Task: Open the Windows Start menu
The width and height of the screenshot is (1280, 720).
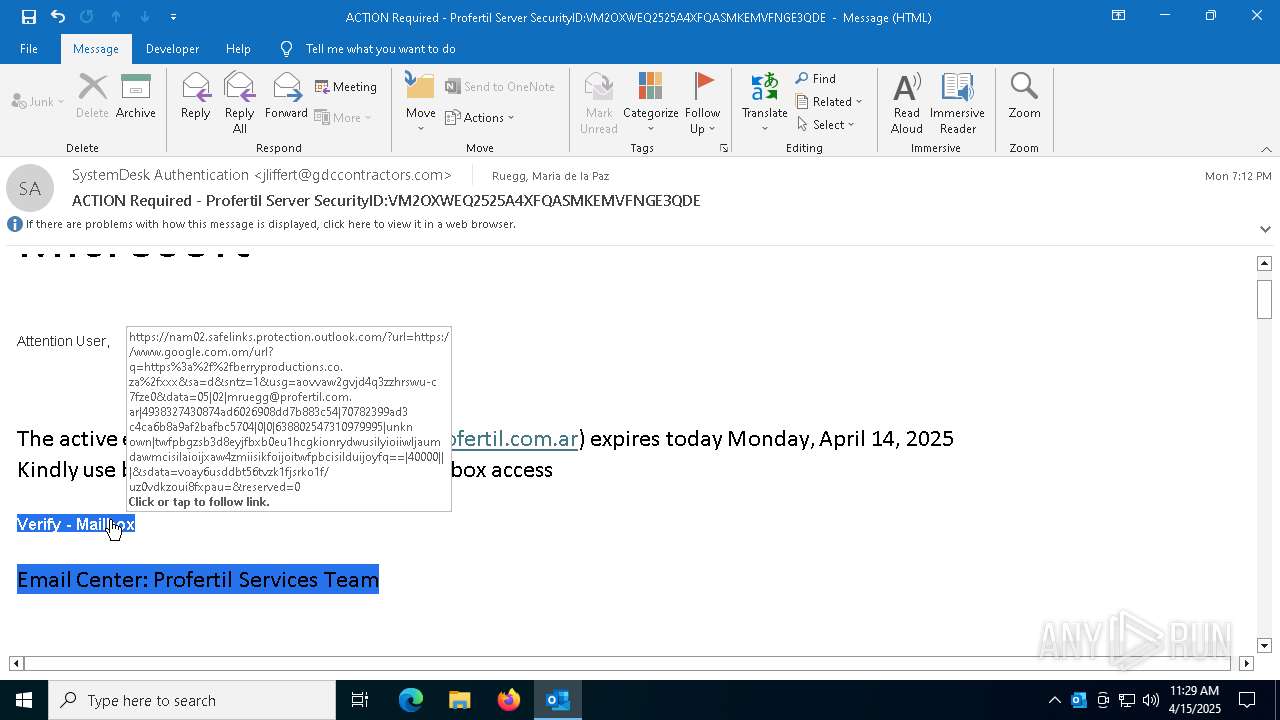Action: tap(24, 700)
